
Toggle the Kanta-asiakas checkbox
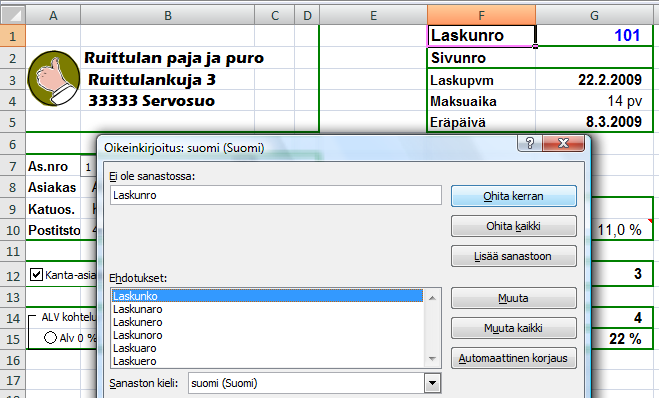point(37,275)
